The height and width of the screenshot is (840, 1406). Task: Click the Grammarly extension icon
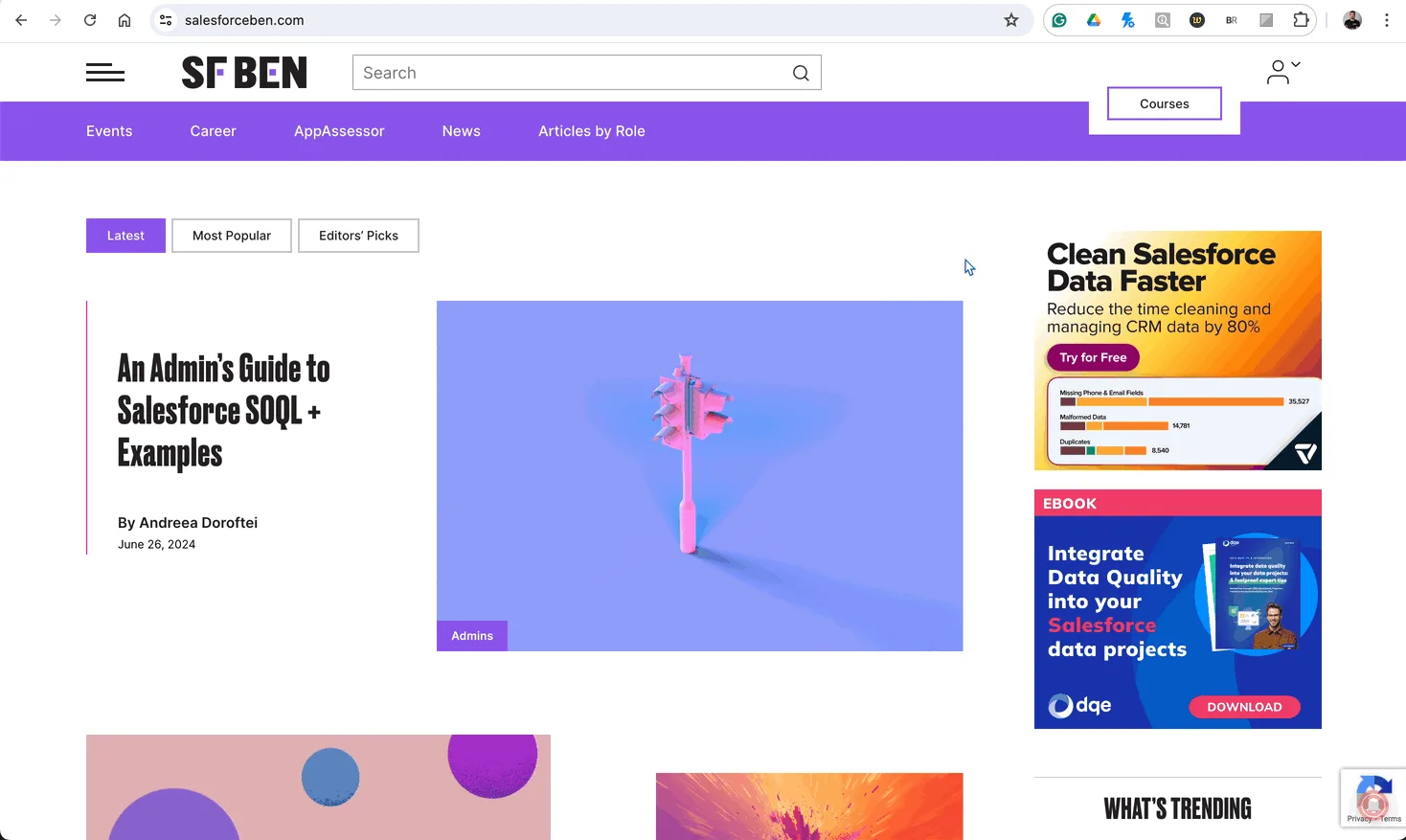(x=1059, y=20)
